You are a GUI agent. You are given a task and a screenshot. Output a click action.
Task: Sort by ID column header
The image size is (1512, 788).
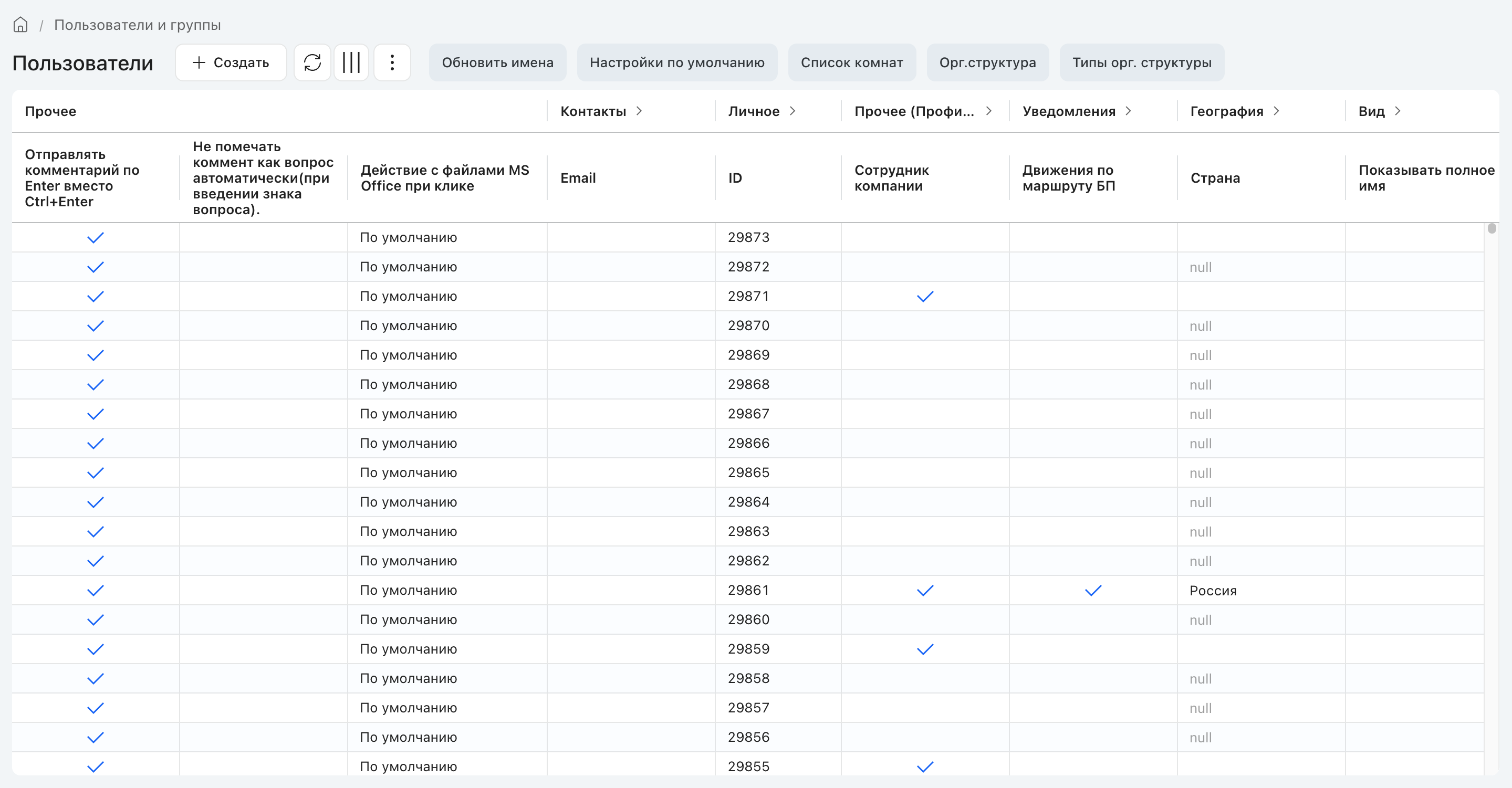click(735, 178)
